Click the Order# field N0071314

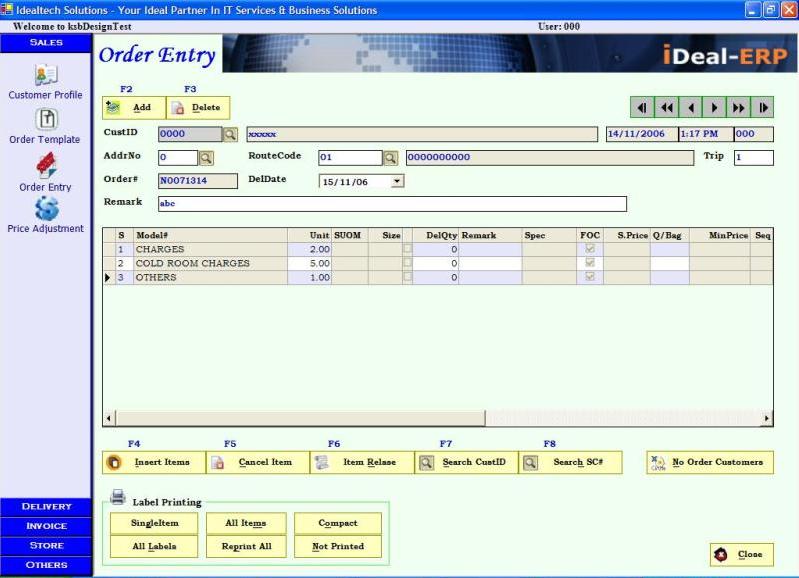[198, 180]
